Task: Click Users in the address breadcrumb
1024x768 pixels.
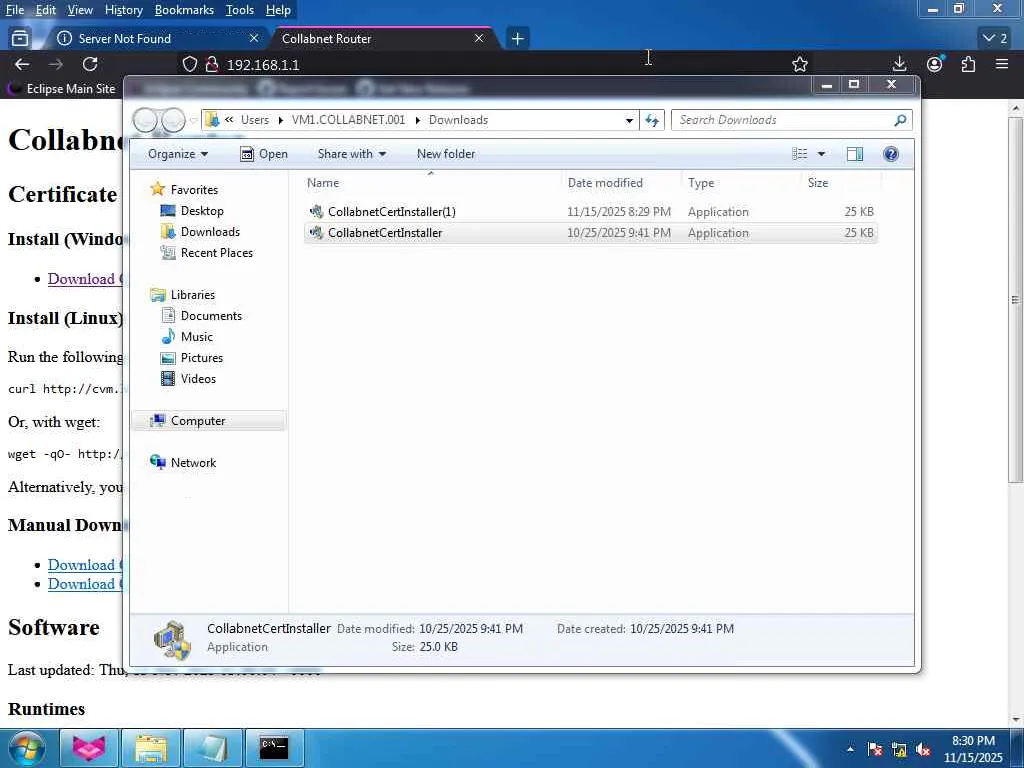Action: pos(255,120)
